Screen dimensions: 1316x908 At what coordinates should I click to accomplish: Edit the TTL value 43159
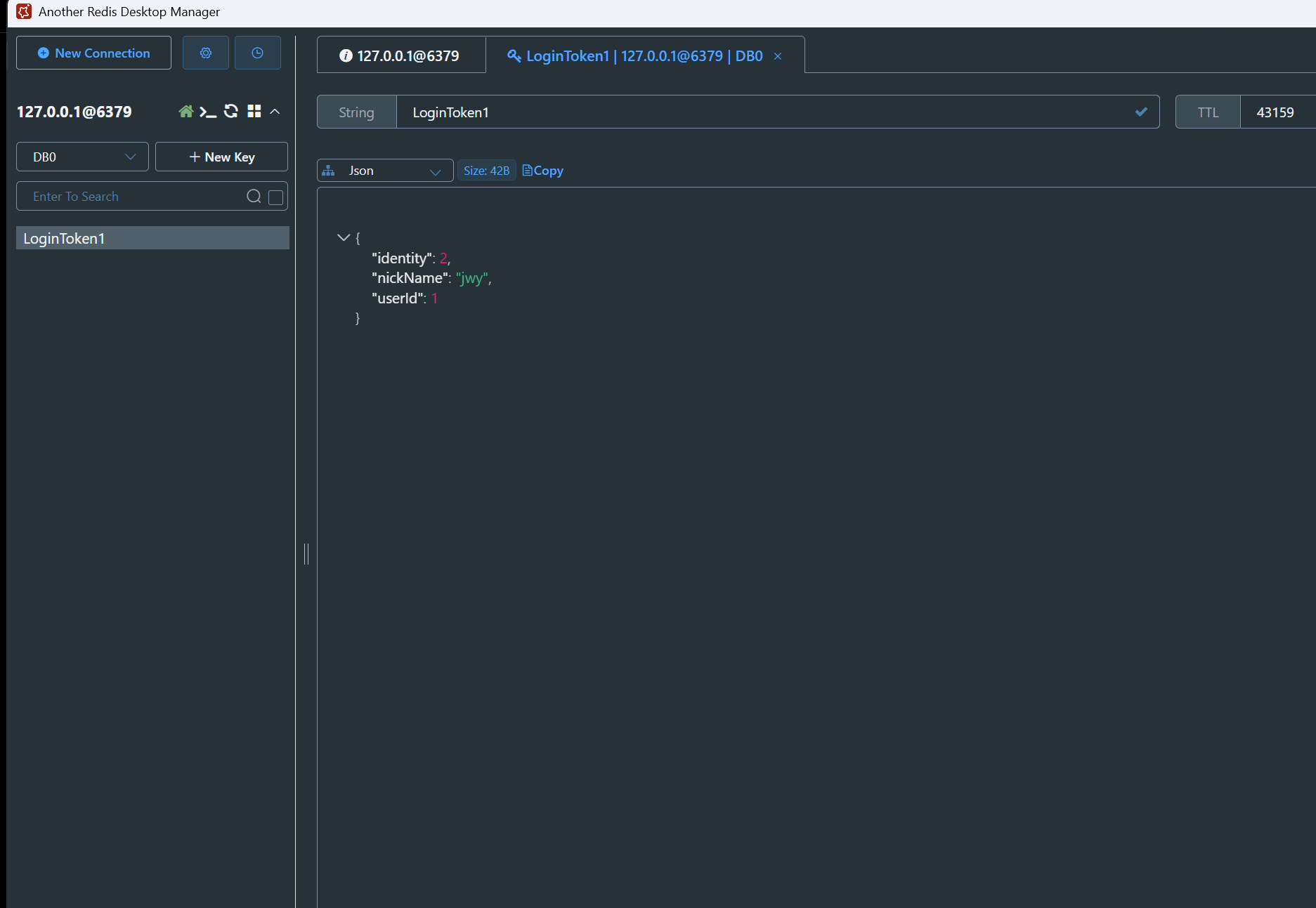click(x=1277, y=112)
